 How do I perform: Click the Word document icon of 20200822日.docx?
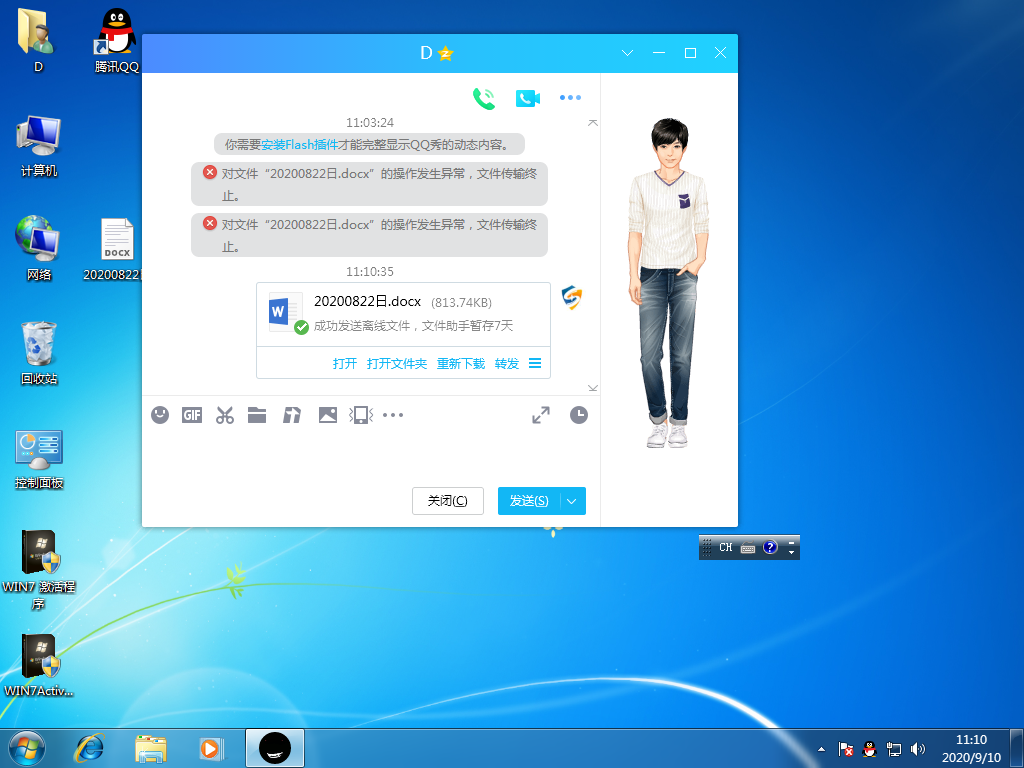(x=286, y=312)
